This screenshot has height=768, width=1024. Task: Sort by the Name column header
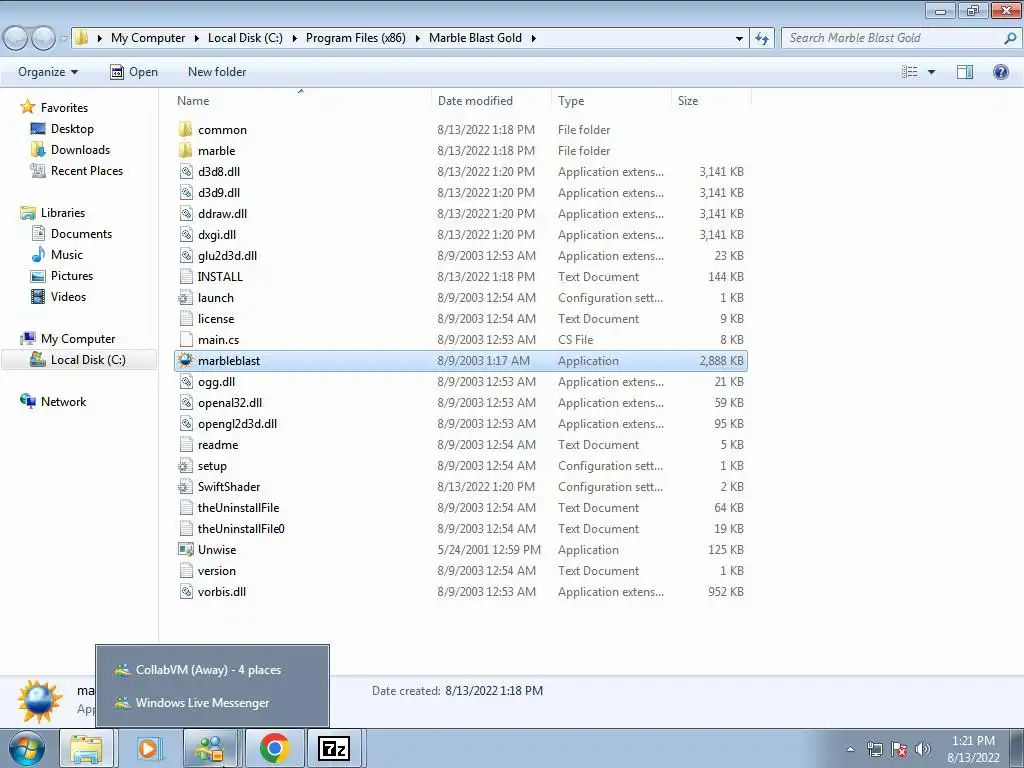(302, 101)
